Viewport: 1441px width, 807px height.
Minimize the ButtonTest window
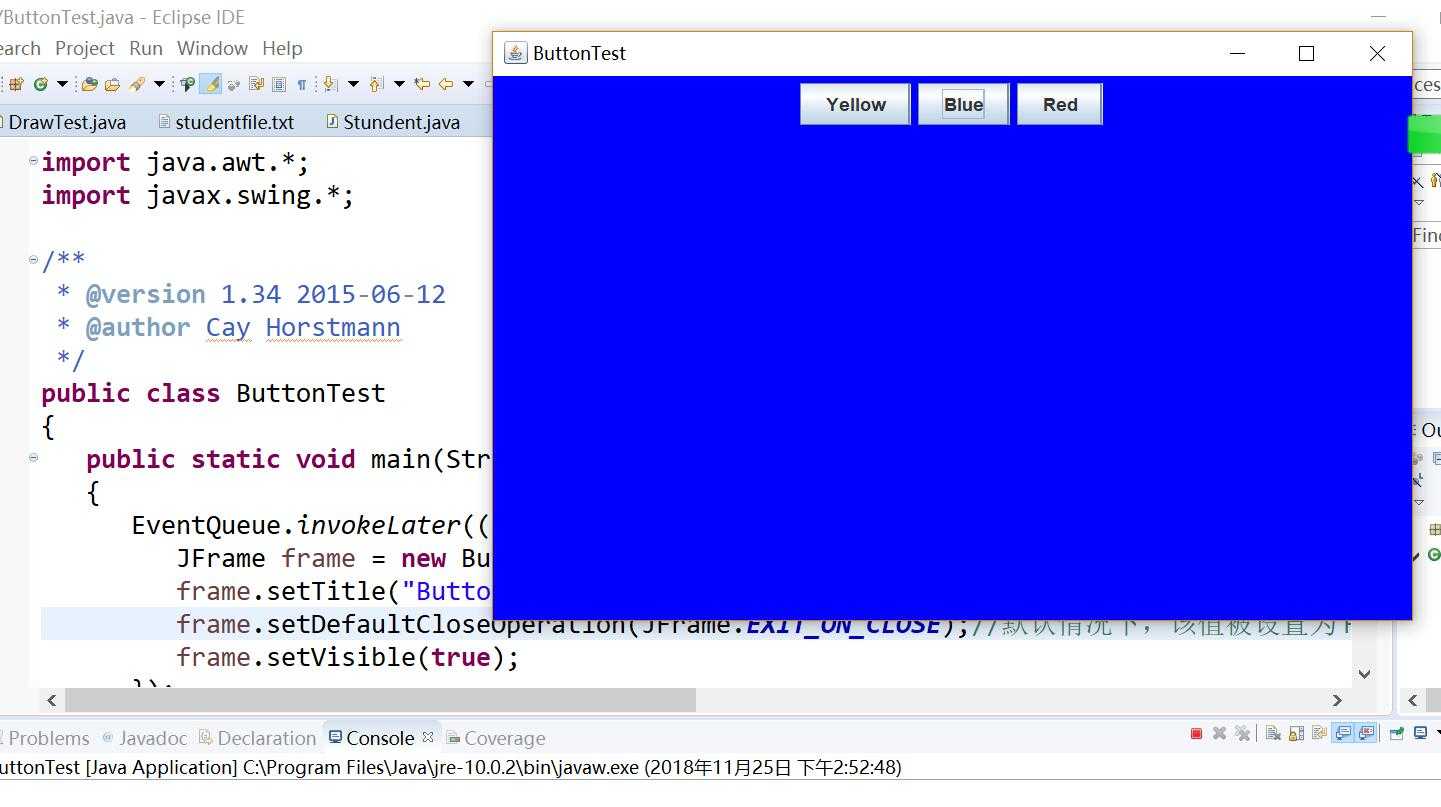pyautogui.click(x=1237, y=53)
